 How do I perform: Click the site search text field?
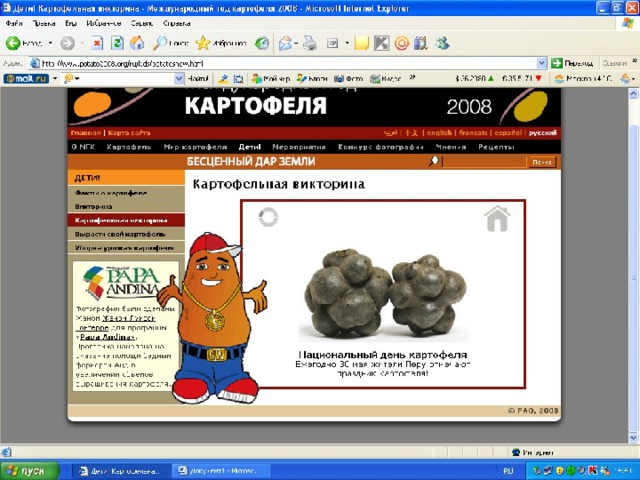pos(484,162)
